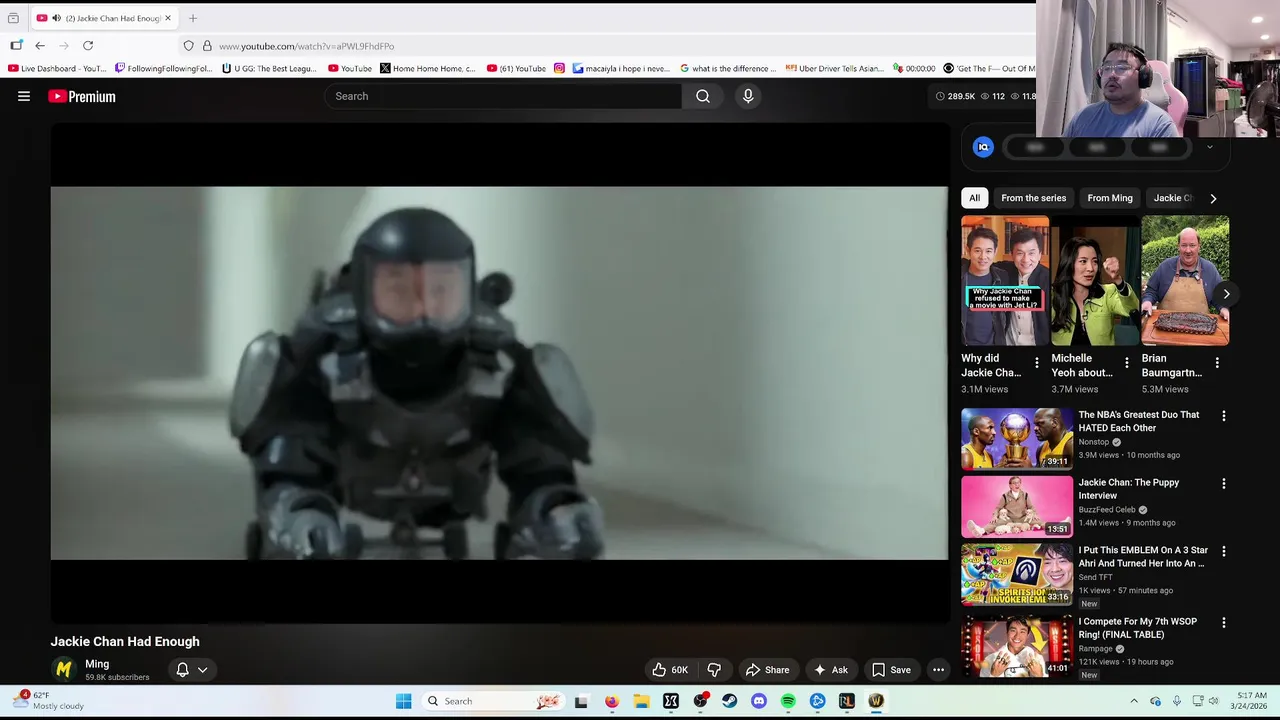Open options for the WSOP Ring video
The image size is (1280, 720).
coord(1223,623)
